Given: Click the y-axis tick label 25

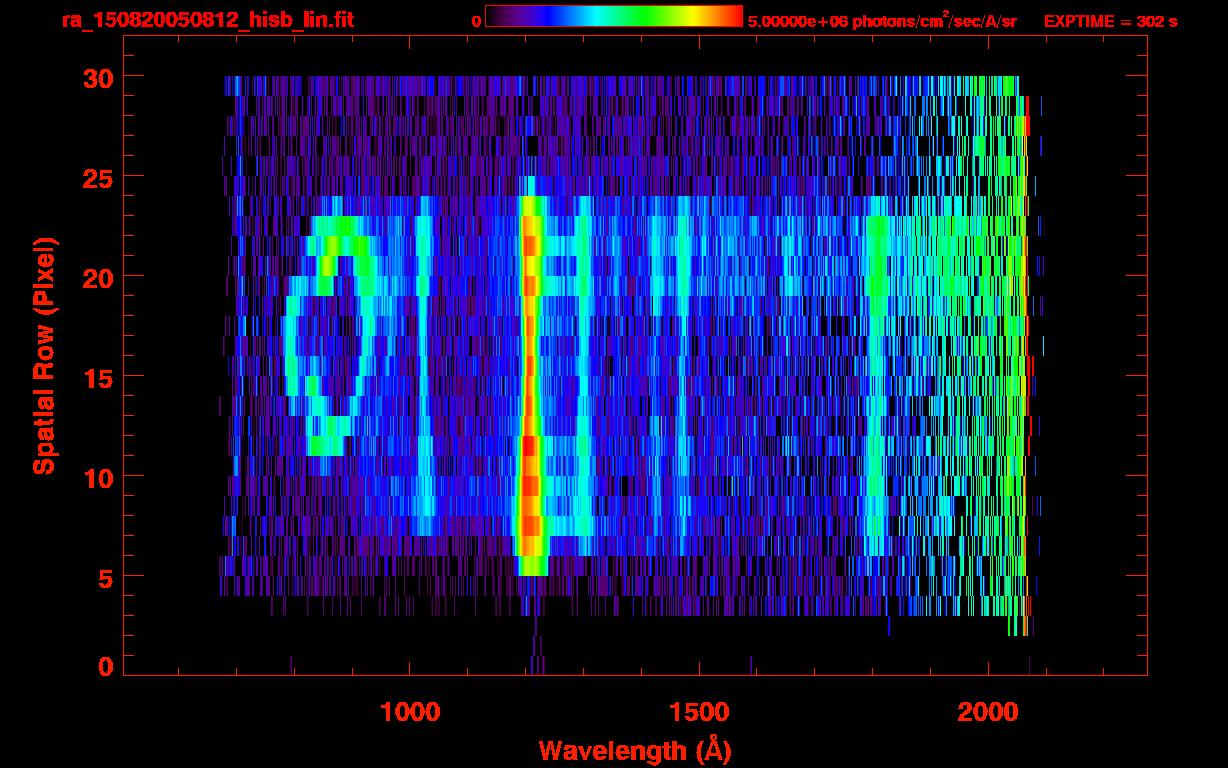Looking at the screenshot, I should (x=97, y=177).
